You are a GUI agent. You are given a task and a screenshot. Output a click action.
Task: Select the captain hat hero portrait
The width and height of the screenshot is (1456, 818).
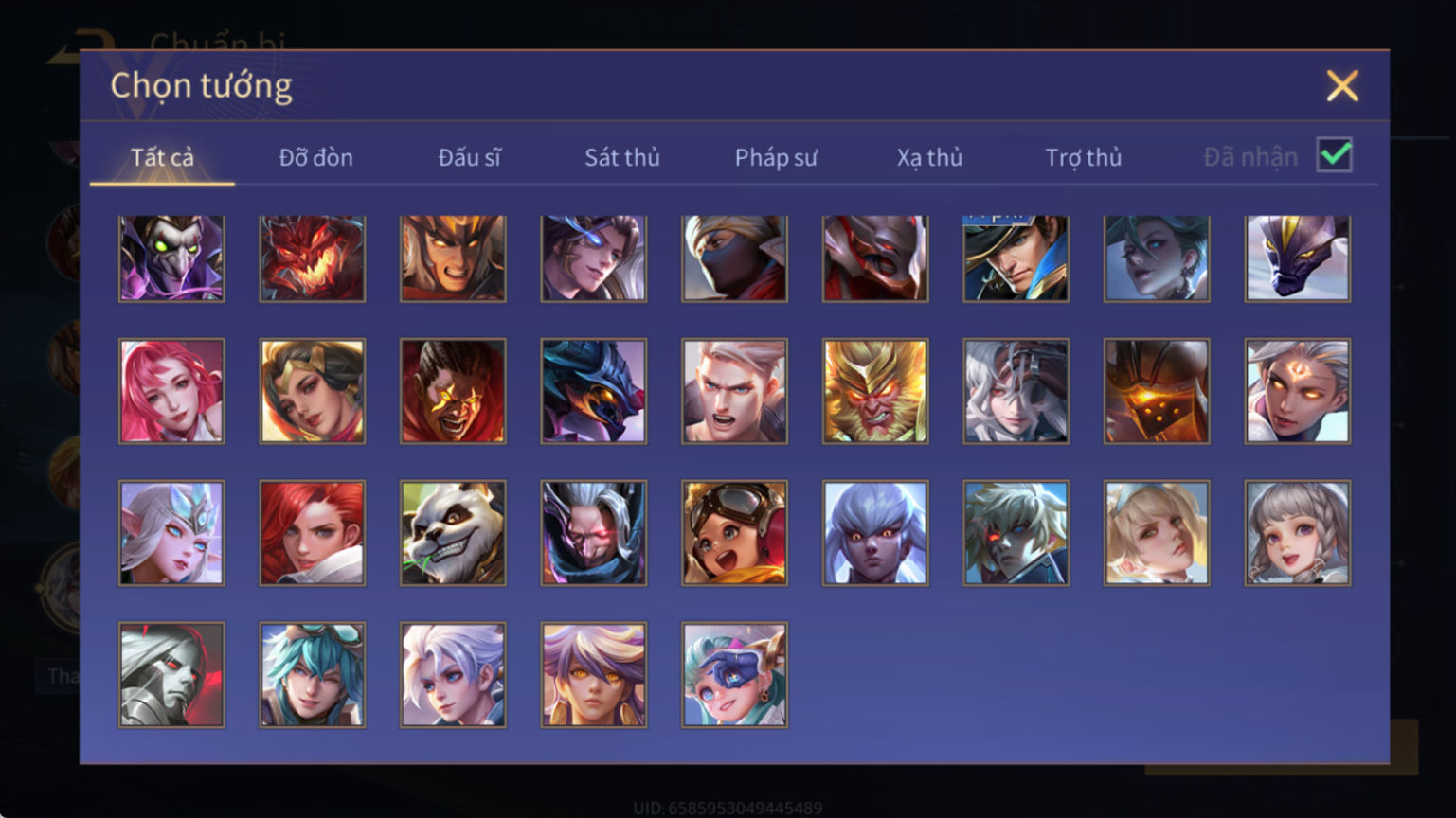coord(1016,258)
